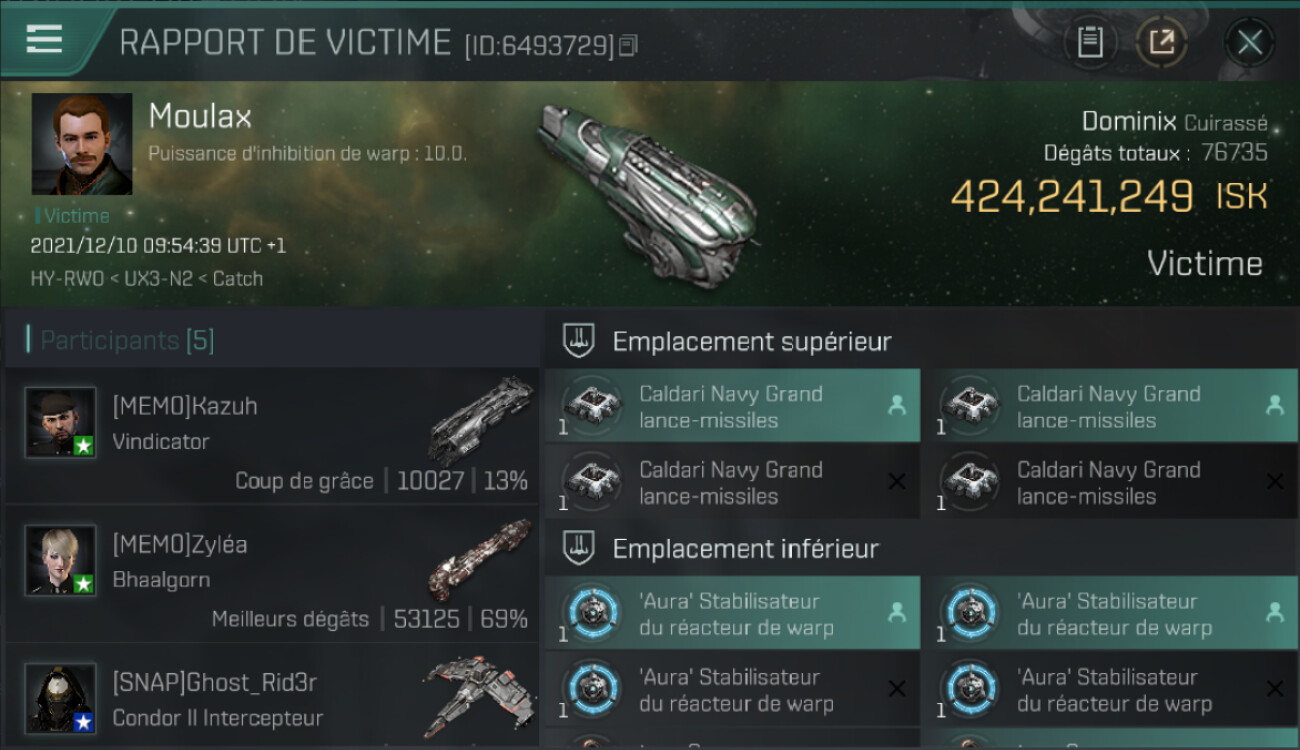This screenshot has height=750, width=1300.
Task: Open [MEMO]Kazuh participant entry
Action: (x=272, y=435)
